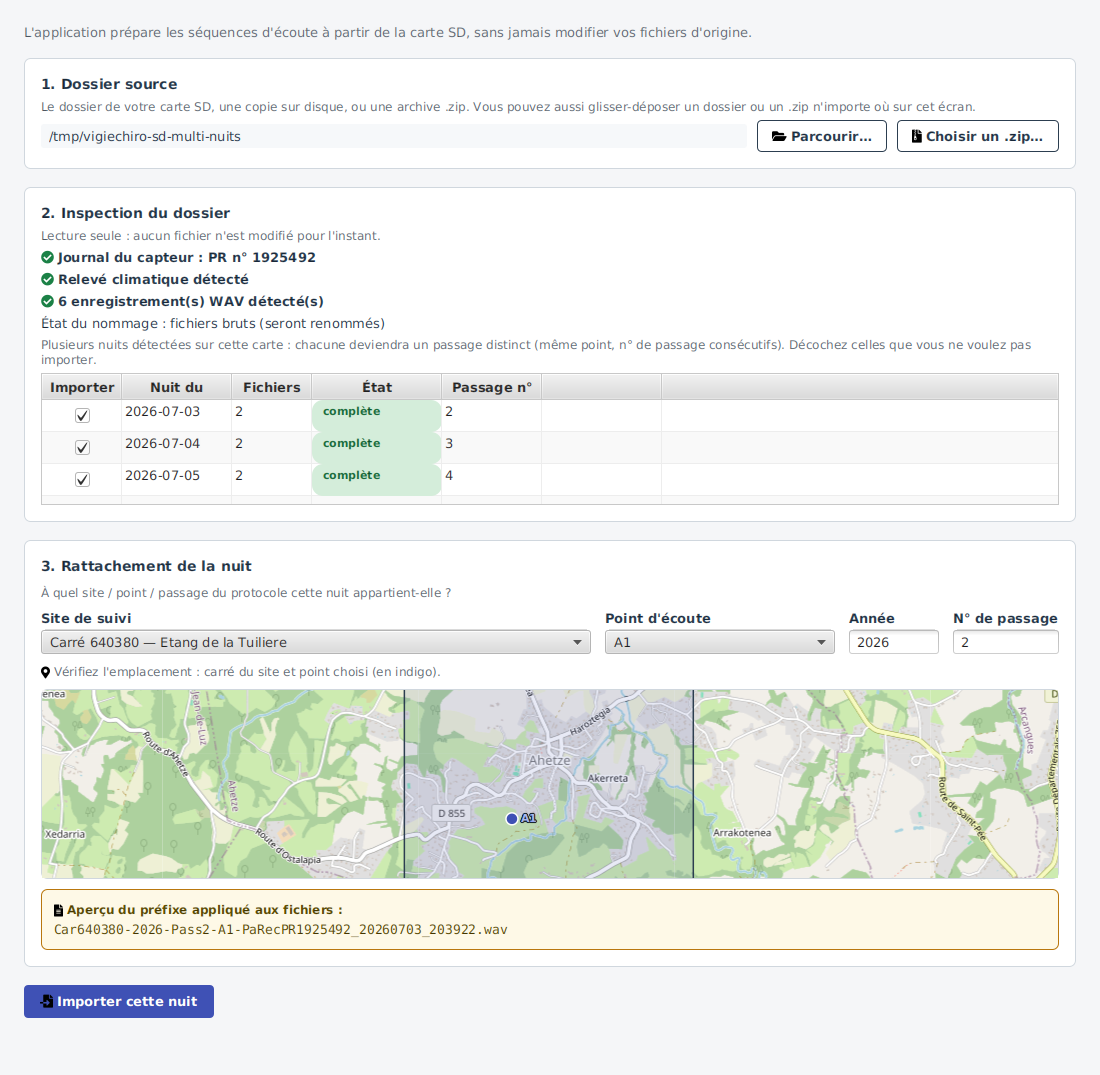This screenshot has height=1075, width=1100.
Task: Click the État column header
Action: coord(377,387)
